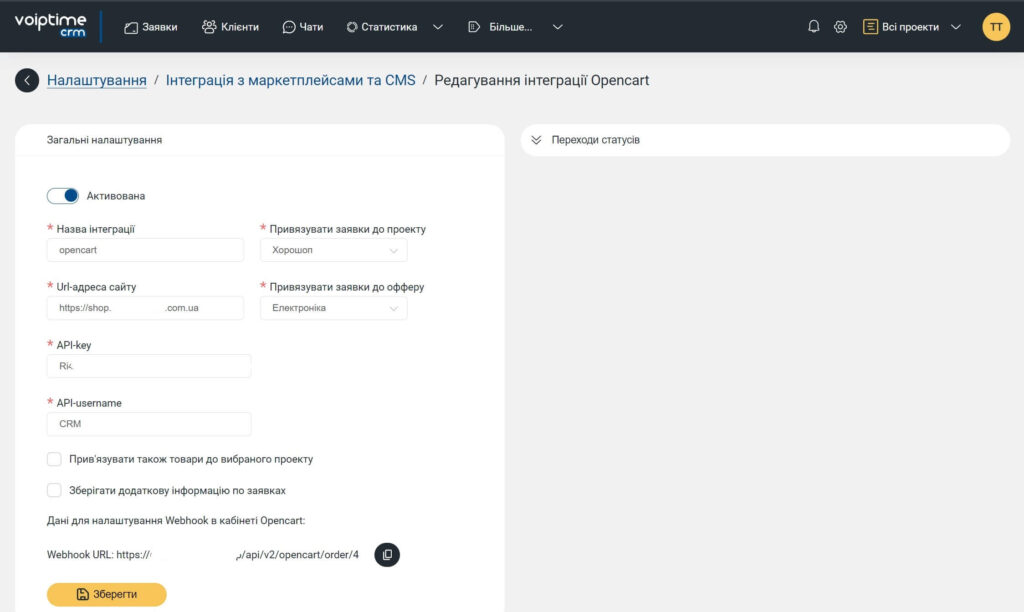This screenshot has height=612, width=1024.
Task: Check Зберігати додаткову інформацію по заявках
Action: [x=54, y=491]
